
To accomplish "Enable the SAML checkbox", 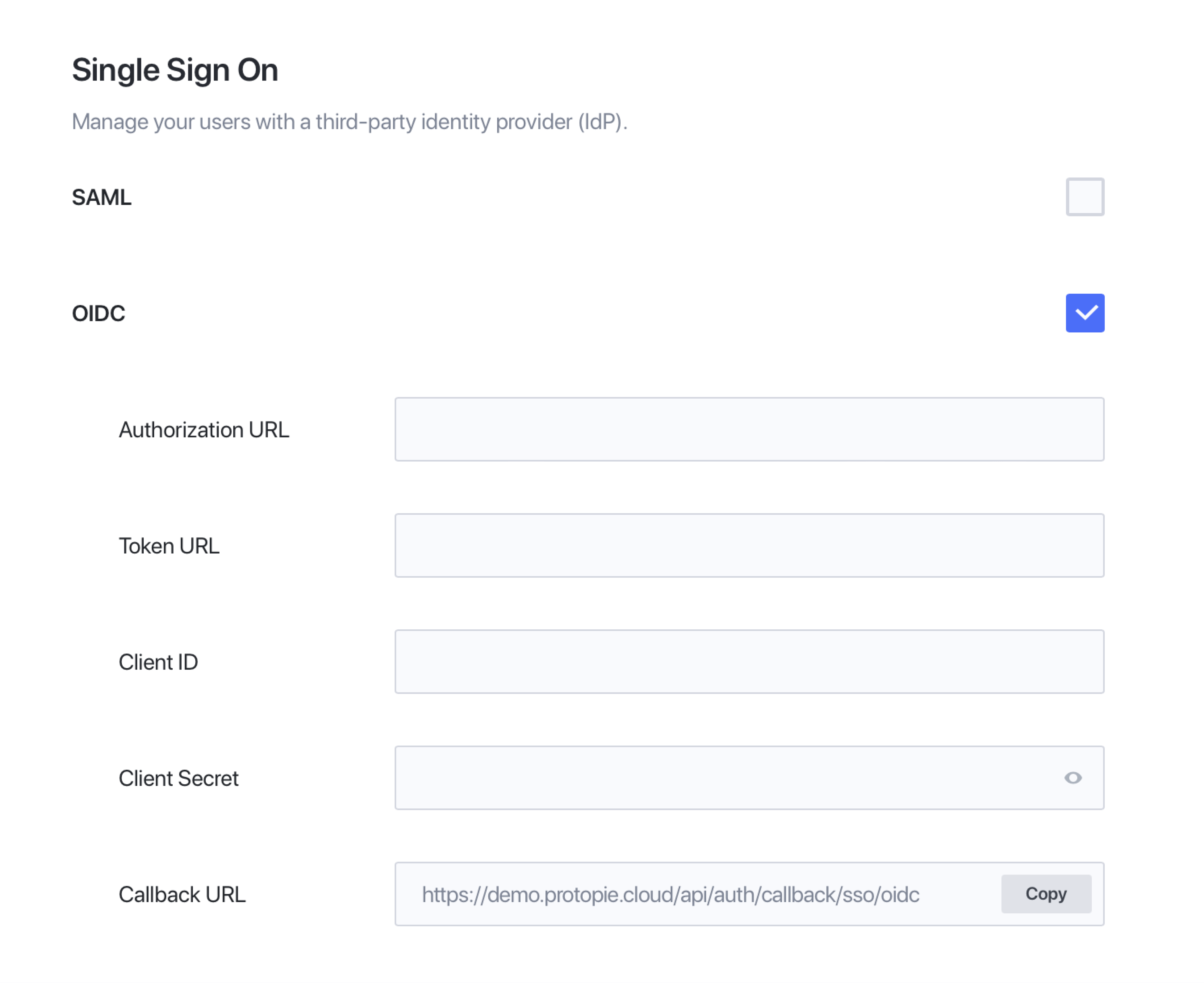I will (1084, 197).
